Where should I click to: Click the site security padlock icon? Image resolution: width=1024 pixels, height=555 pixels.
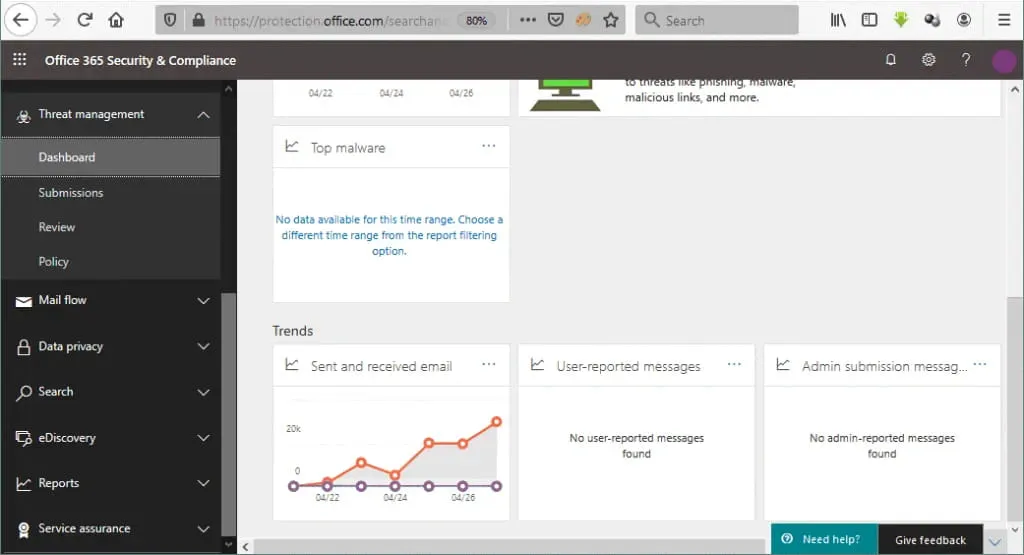click(x=199, y=20)
